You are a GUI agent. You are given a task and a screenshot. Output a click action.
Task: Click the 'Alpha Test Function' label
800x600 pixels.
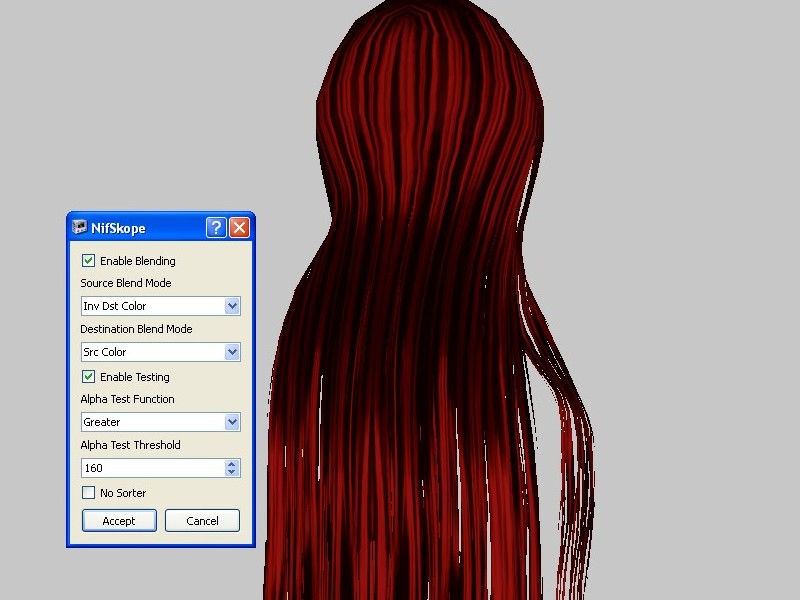coord(128,399)
